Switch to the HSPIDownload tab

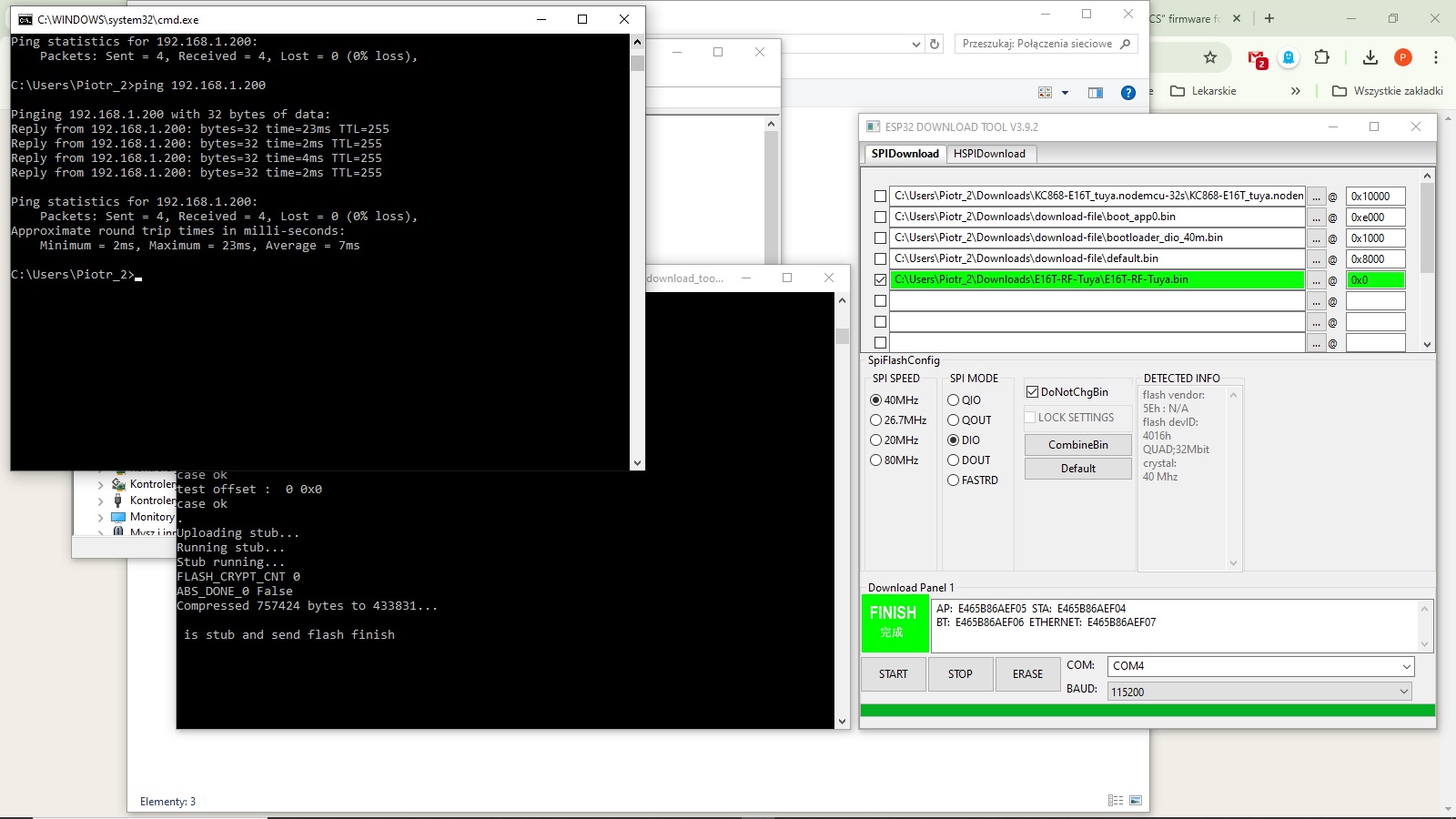[989, 154]
